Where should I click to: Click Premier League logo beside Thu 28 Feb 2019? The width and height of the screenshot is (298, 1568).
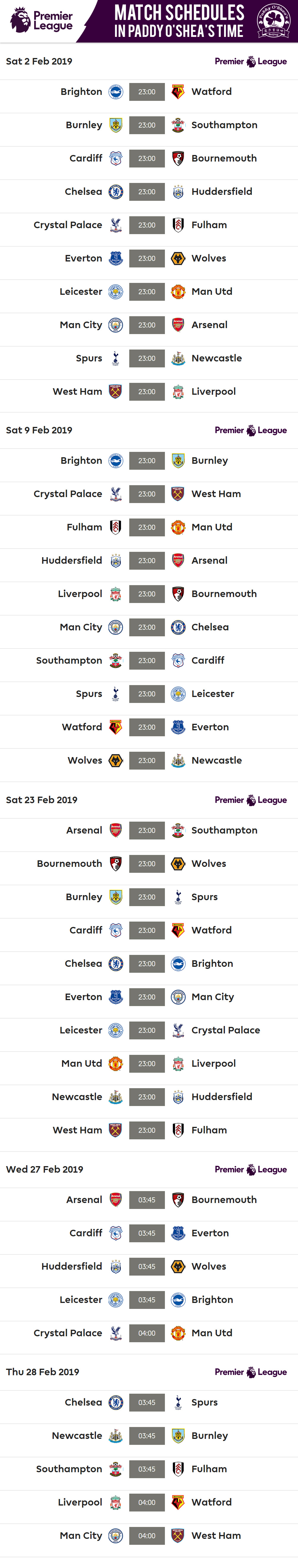pyautogui.click(x=250, y=1372)
